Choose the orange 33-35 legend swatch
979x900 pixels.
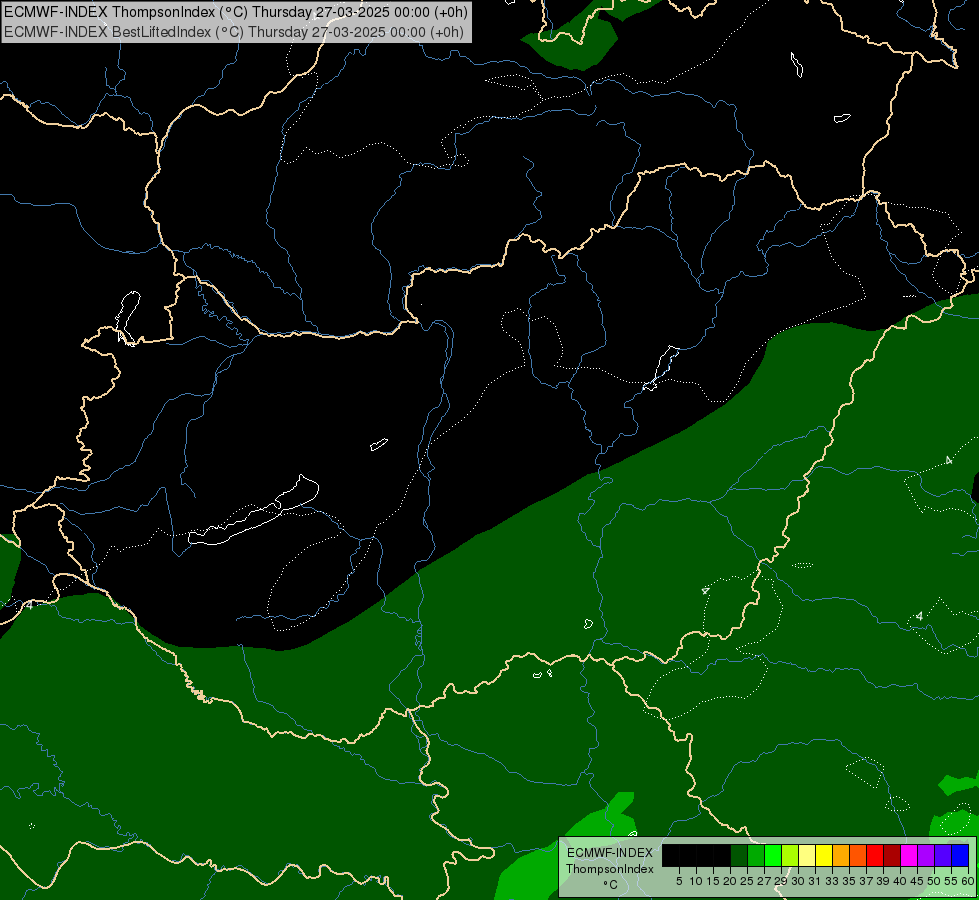841,855
